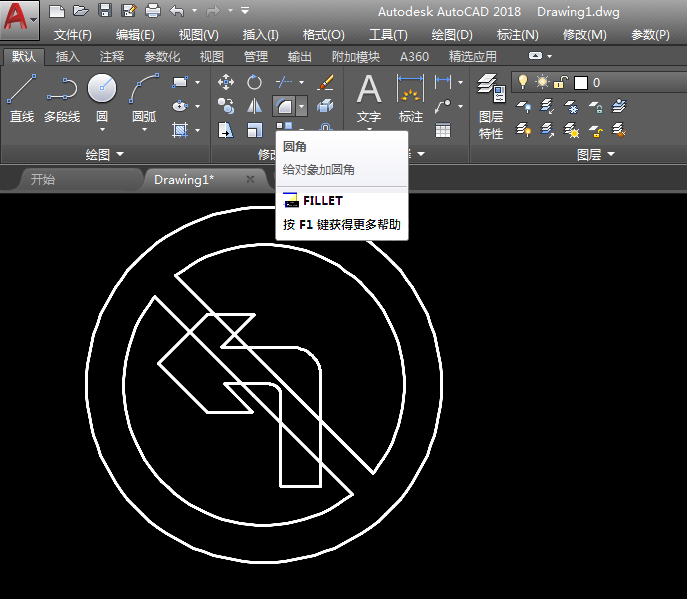687x599 pixels.
Task: Click the Circle (圆) tool icon
Action: 102,92
